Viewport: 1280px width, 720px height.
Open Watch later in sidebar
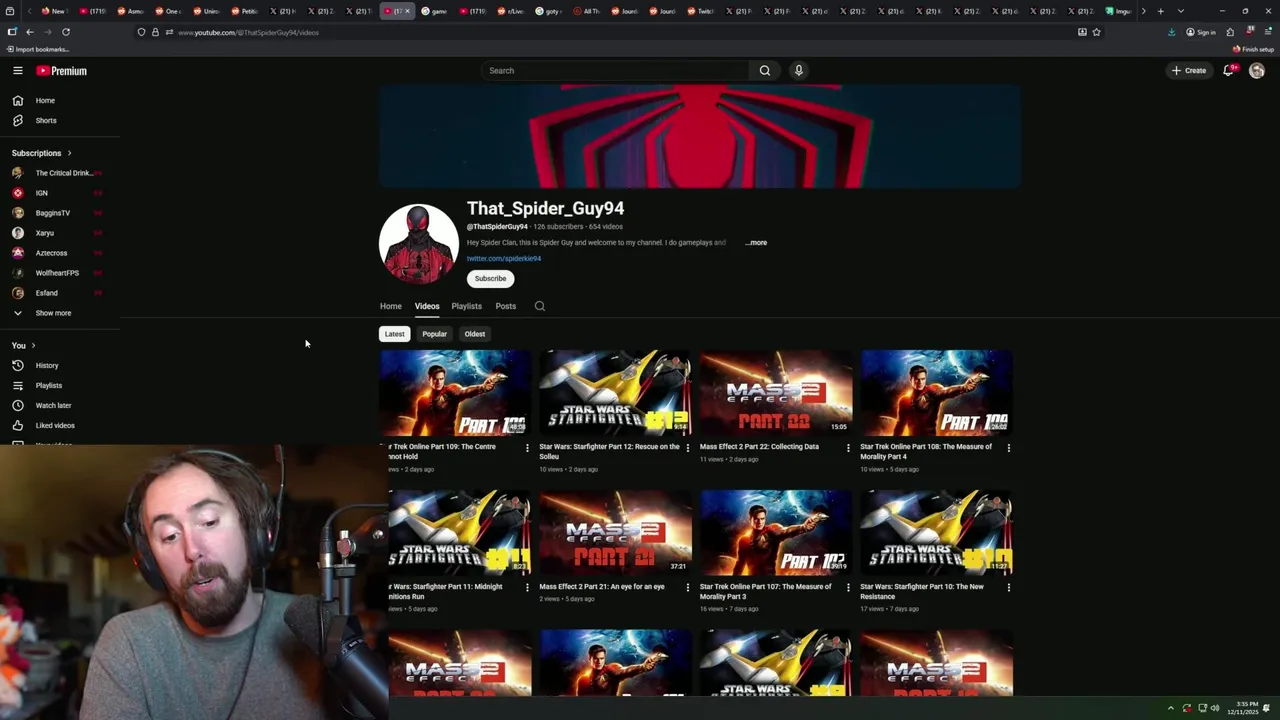(x=53, y=405)
